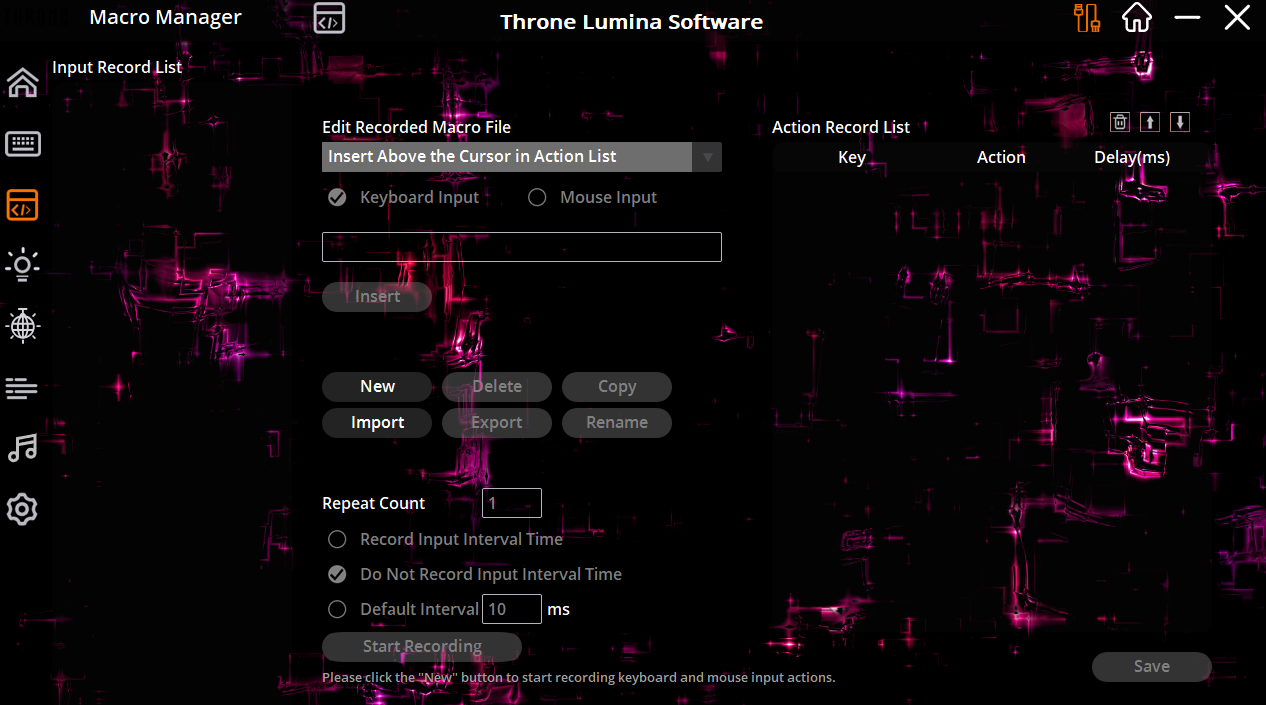
Task: Click the Export button
Action: pyautogui.click(x=497, y=423)
